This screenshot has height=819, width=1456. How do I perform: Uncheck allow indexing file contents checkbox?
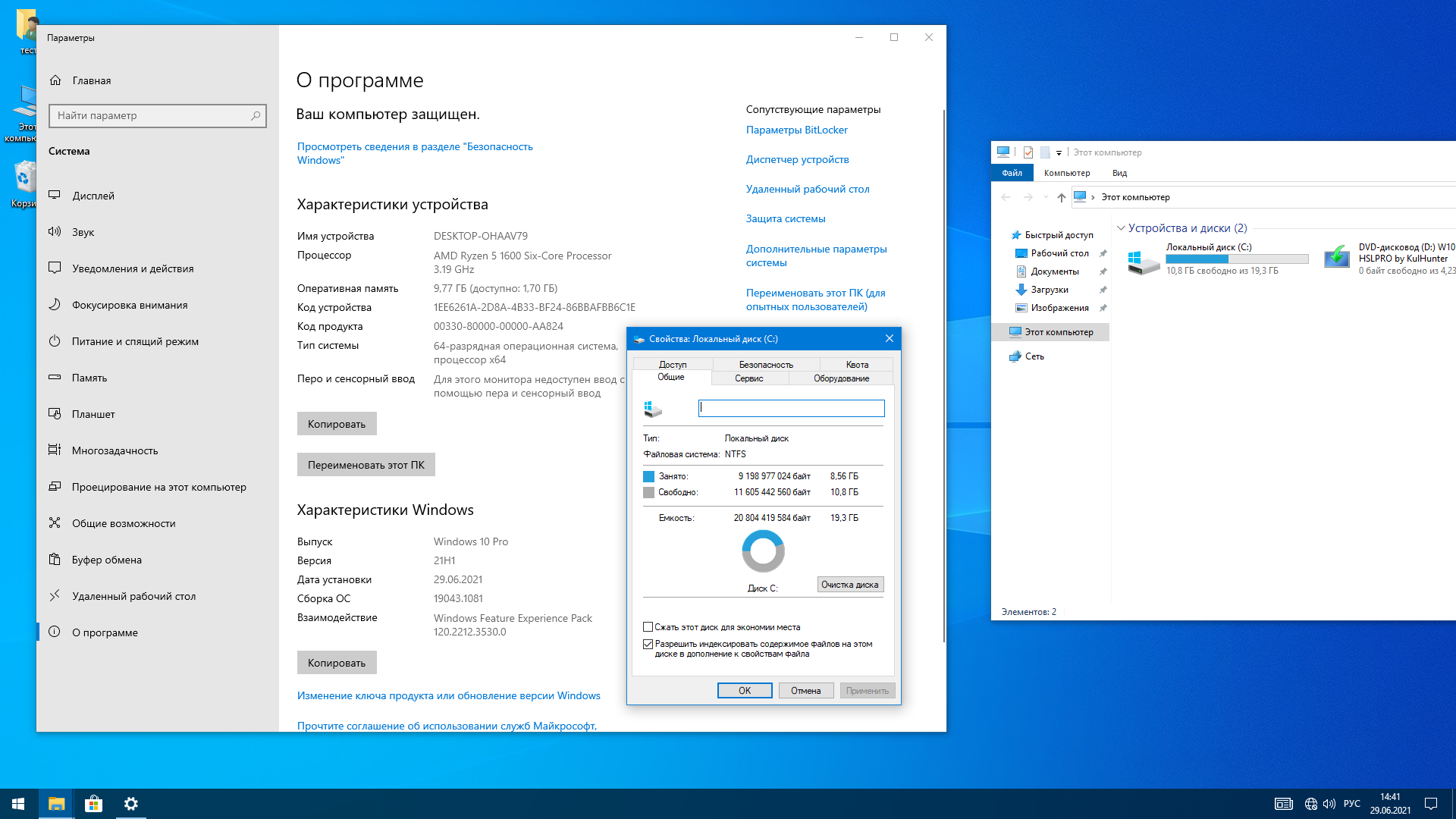(x=648, y=644)
